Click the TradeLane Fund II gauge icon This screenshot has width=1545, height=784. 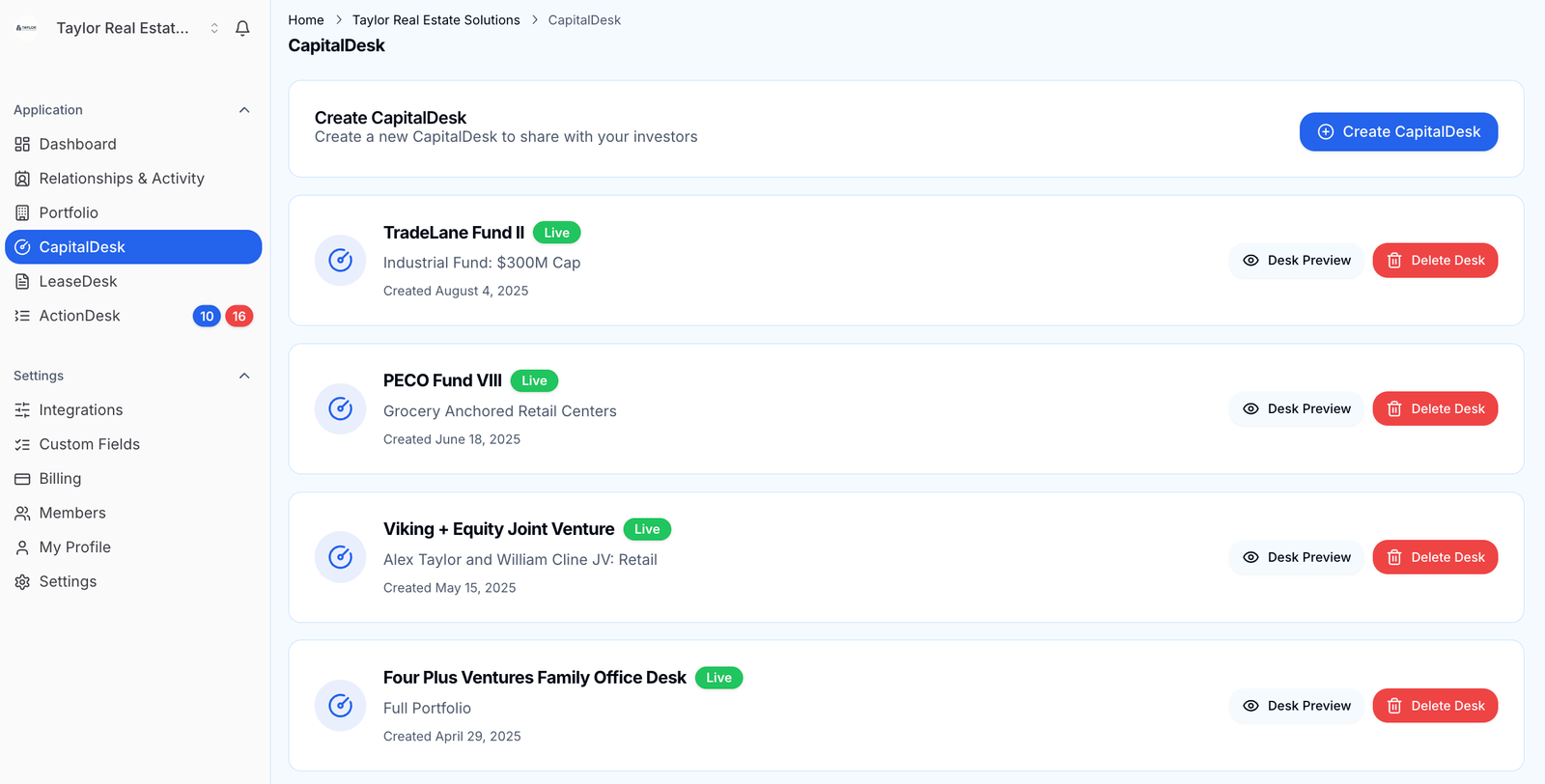(340, 260)
